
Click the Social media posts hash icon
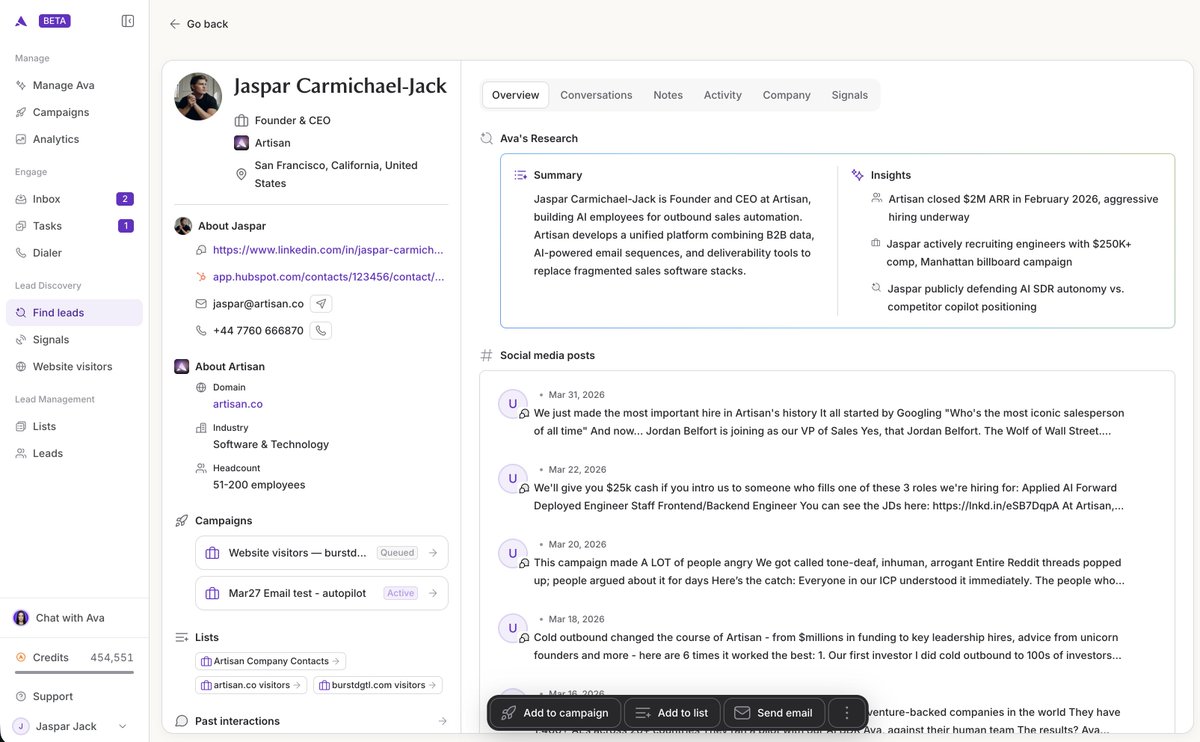(487, 355)
